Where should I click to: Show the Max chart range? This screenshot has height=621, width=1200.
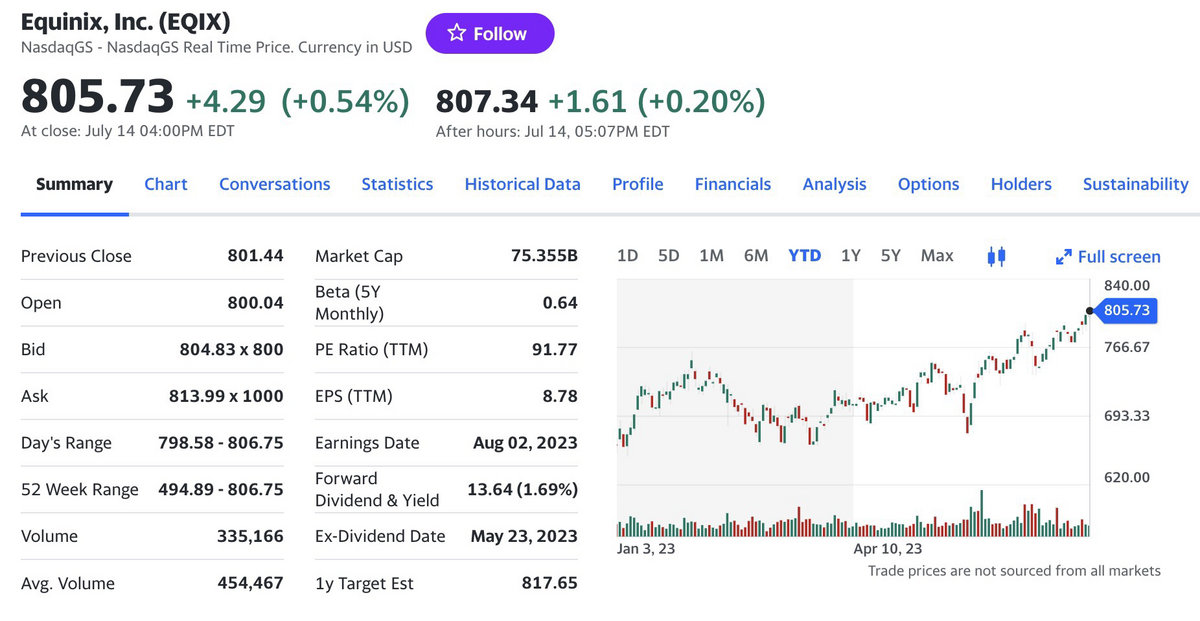(x=937, y=255)
